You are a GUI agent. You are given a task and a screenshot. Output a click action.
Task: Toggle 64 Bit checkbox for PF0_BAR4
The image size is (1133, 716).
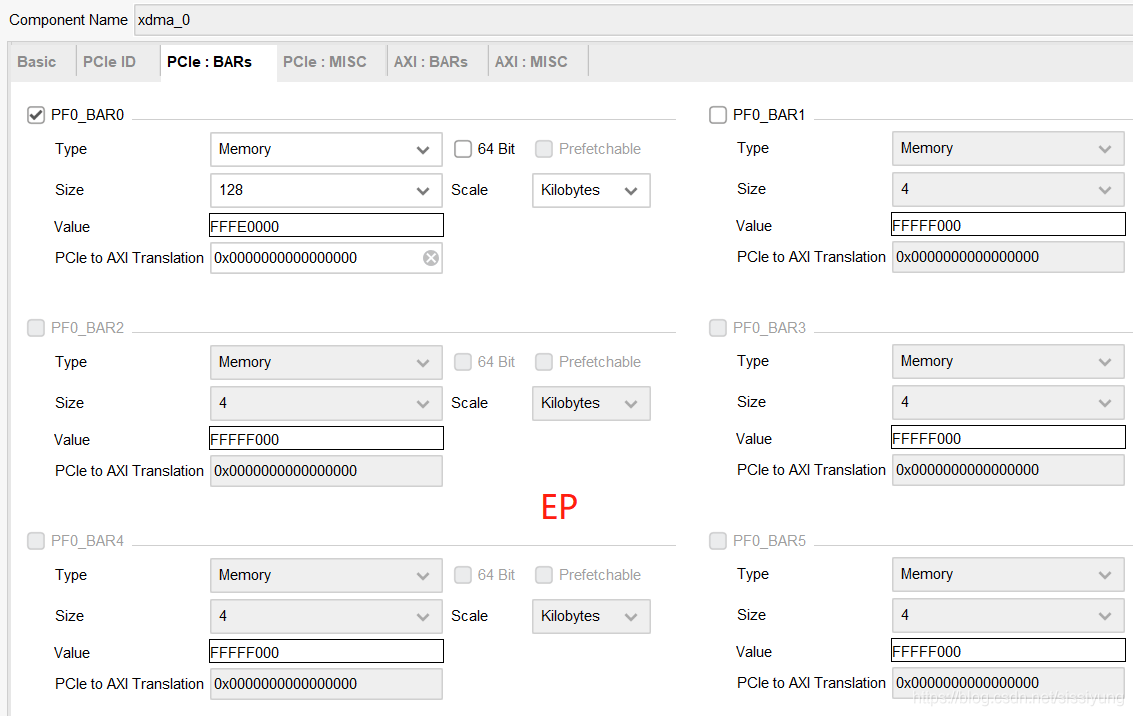(462, 575)
